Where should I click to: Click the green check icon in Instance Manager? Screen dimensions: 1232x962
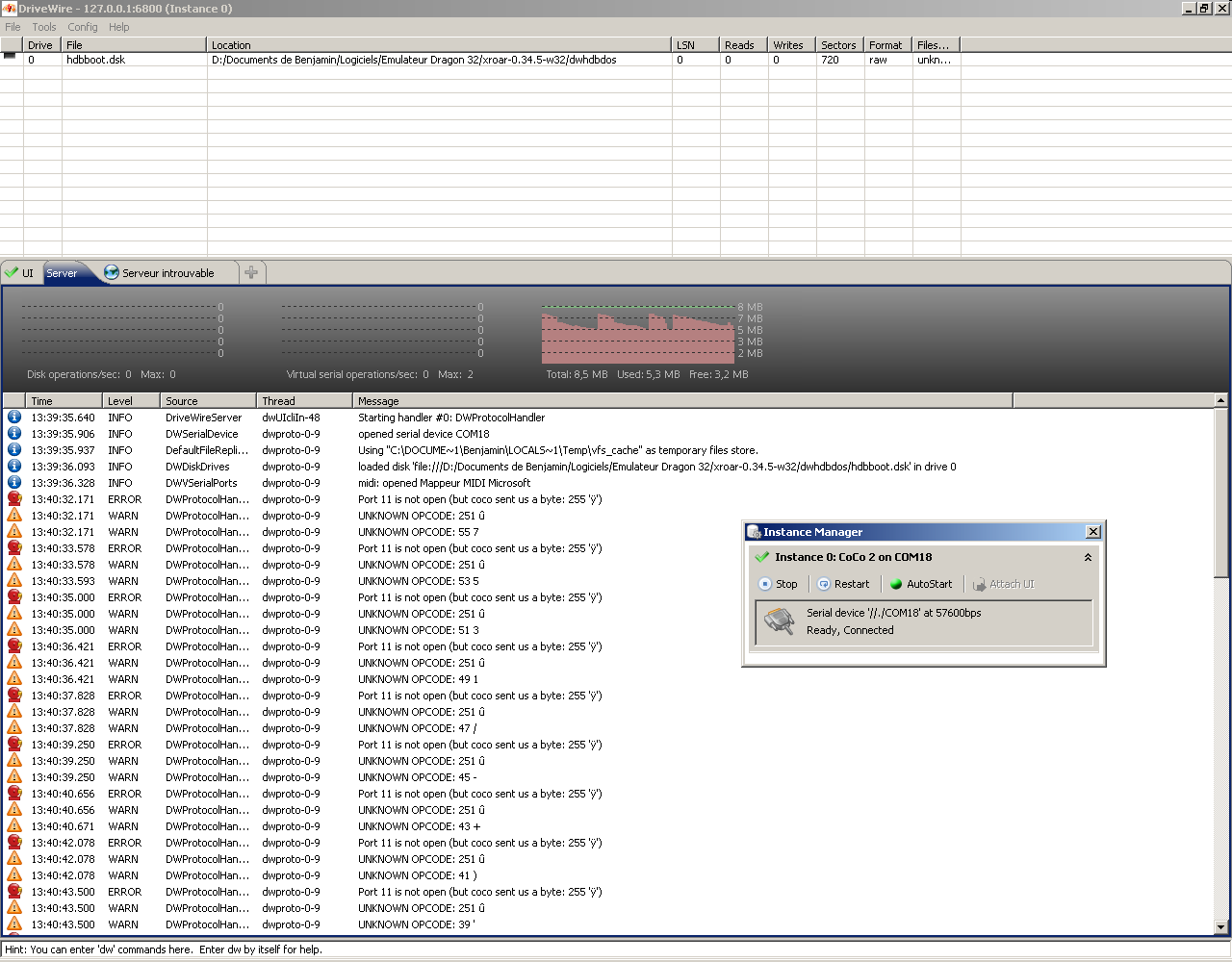(762, 557)
